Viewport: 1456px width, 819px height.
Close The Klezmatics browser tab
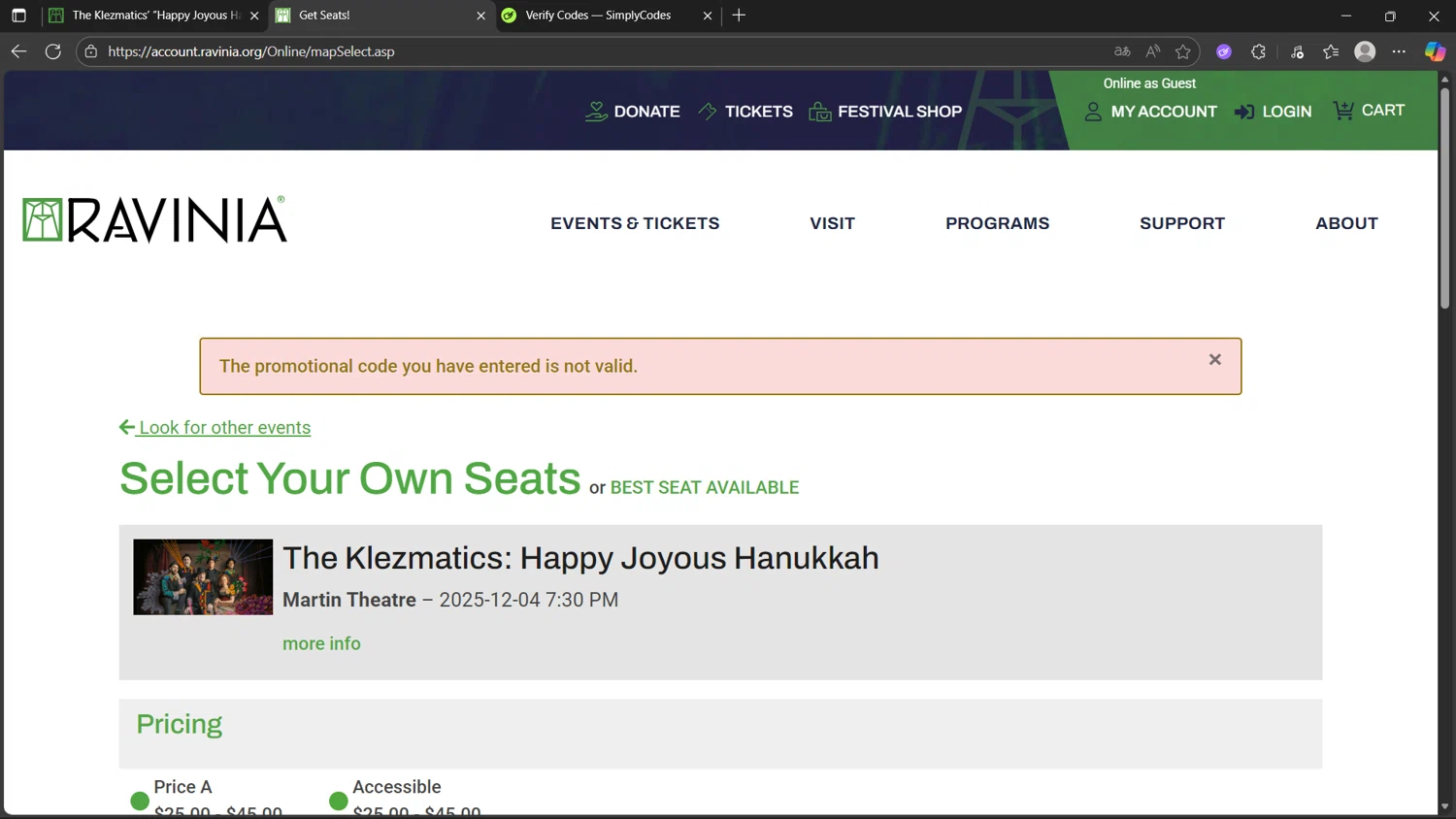tap(254, 16)
